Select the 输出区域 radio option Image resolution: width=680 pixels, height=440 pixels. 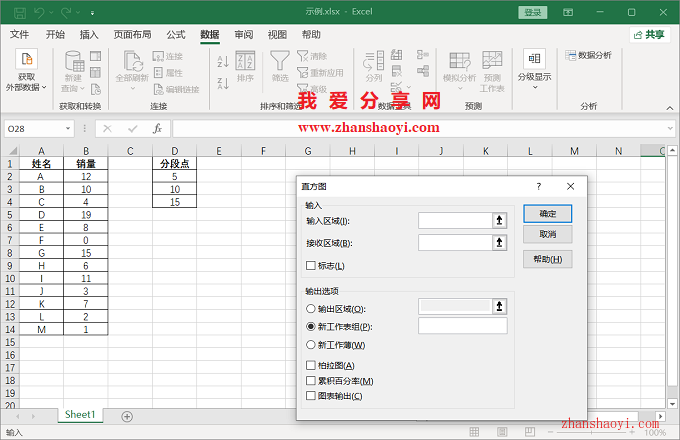311,309
